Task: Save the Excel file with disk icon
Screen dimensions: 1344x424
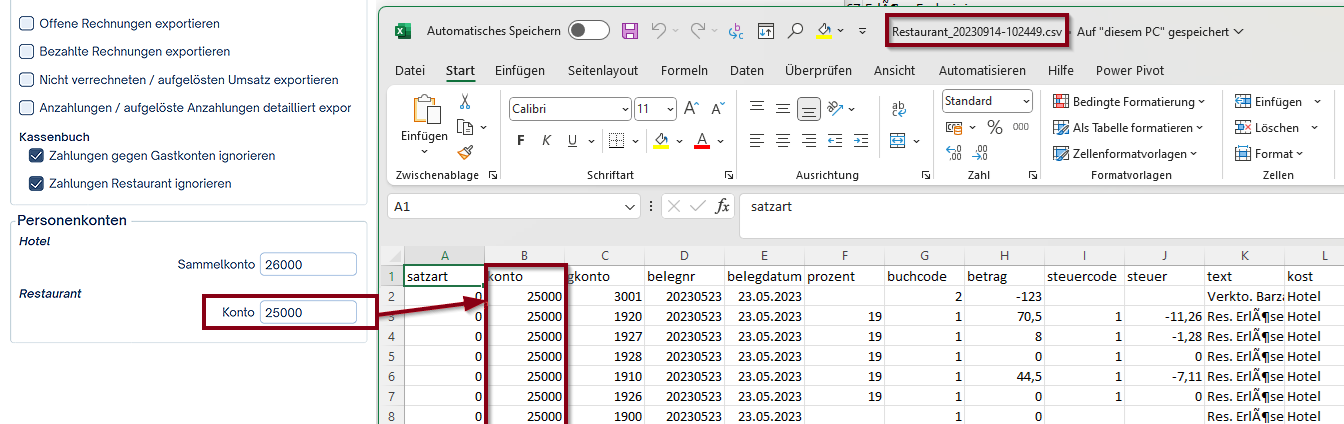Action: coord(630,31)
